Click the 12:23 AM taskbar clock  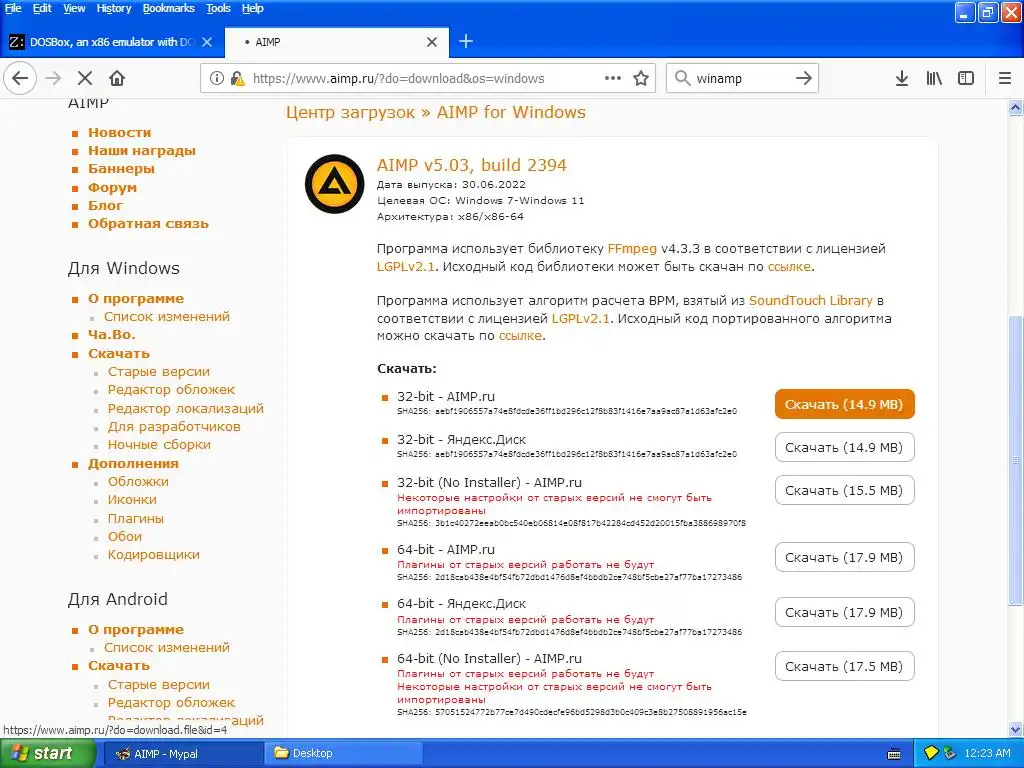coord(987,754)
